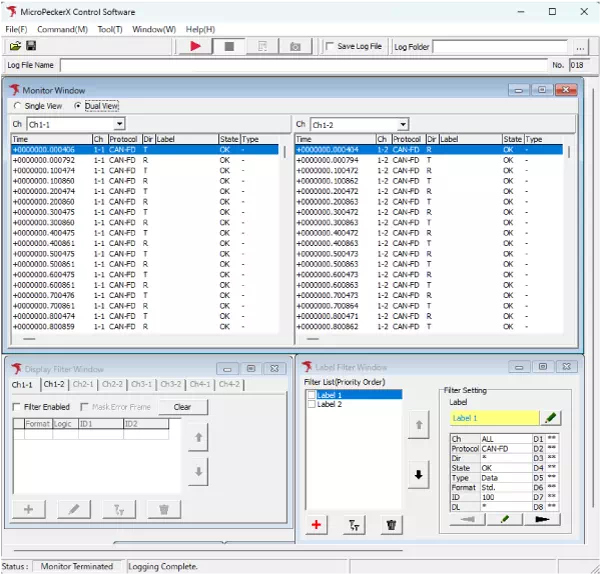Check the Filter Enabled checkbox
600x574 pixels.
pyautogui.click(x=17, y=407)
